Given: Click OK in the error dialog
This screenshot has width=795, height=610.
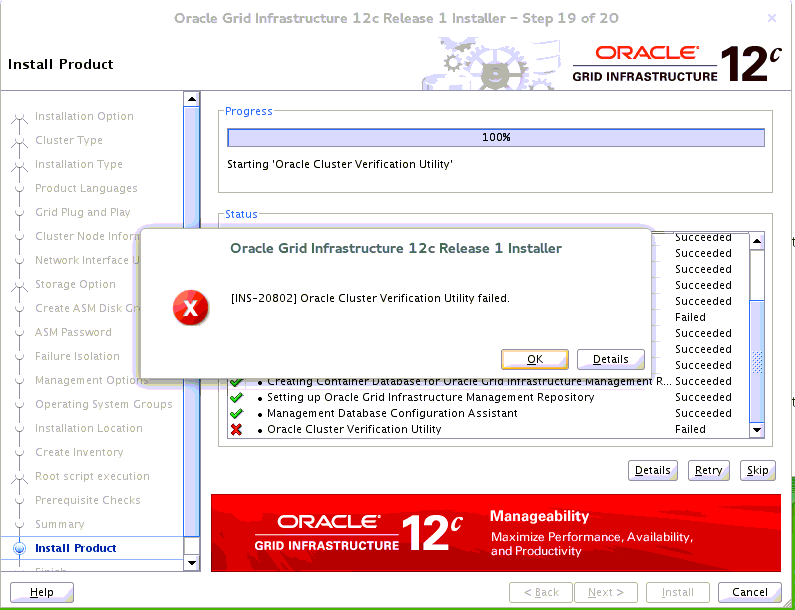Looking at the screenshot, I should click(x=534, y=360).
